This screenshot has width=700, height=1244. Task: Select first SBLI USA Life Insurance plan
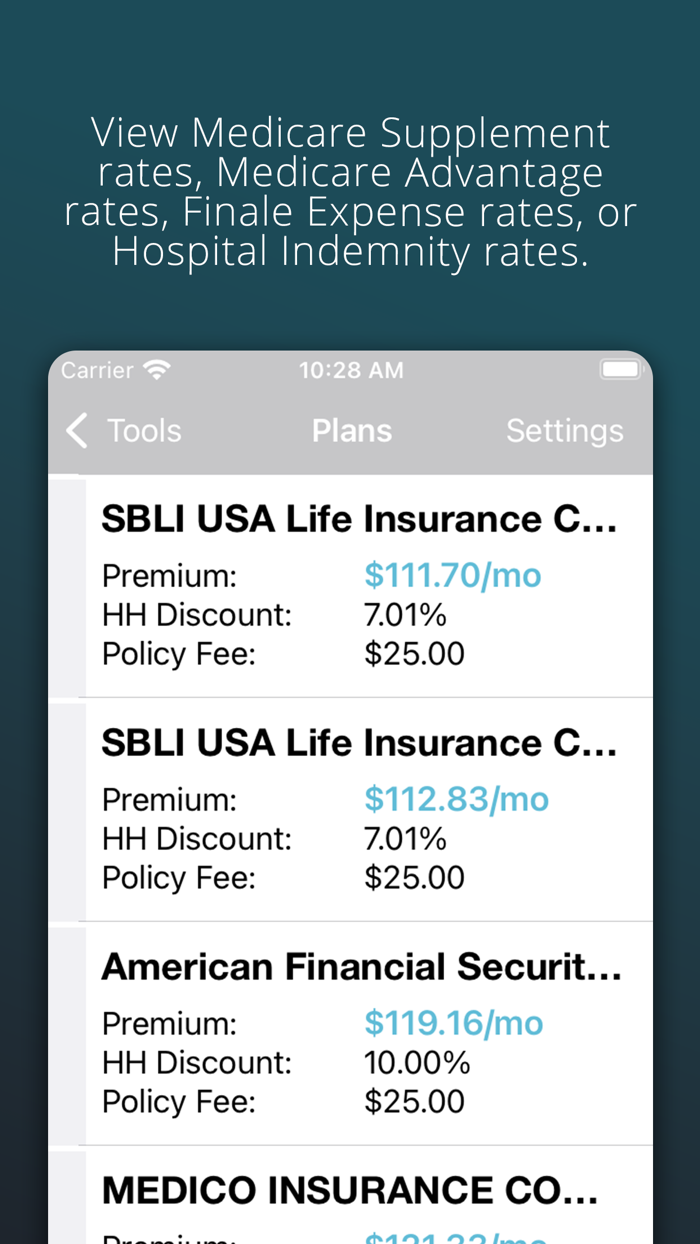(x=359, y=520)
